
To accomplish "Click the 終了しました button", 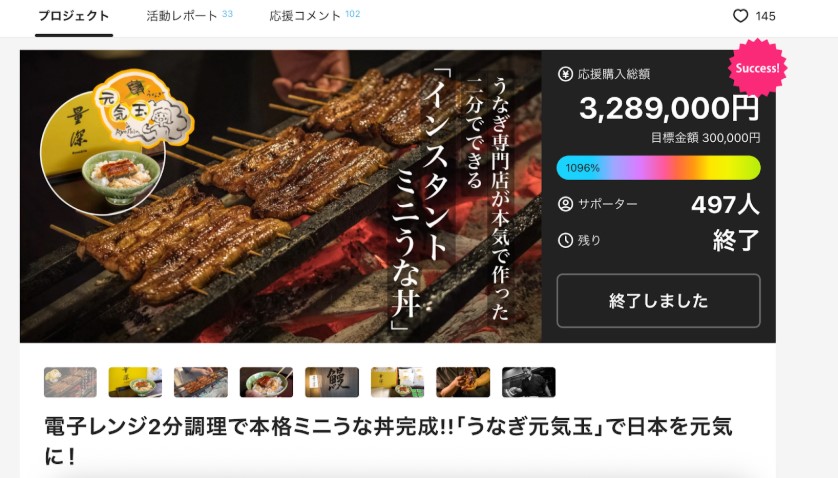I will (x=658, y=300).
